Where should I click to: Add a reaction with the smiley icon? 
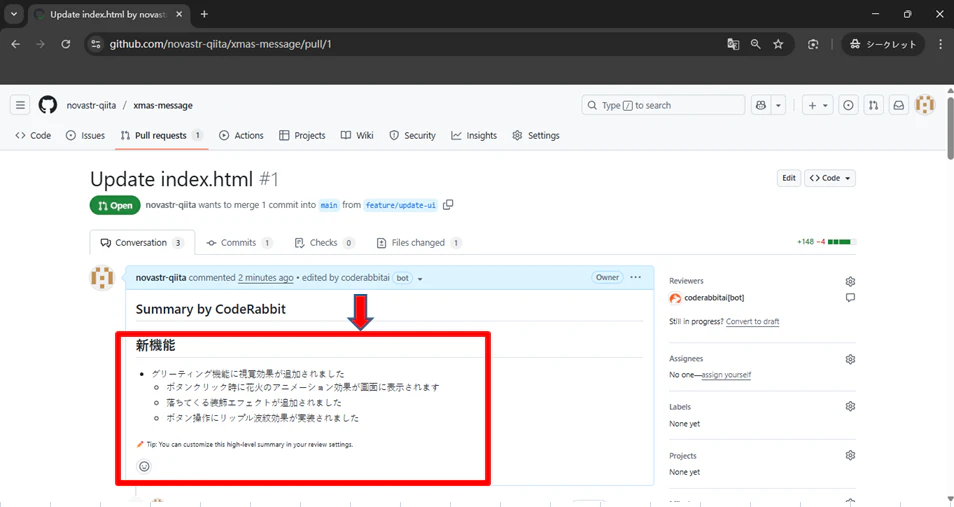[x=144, y=466]
